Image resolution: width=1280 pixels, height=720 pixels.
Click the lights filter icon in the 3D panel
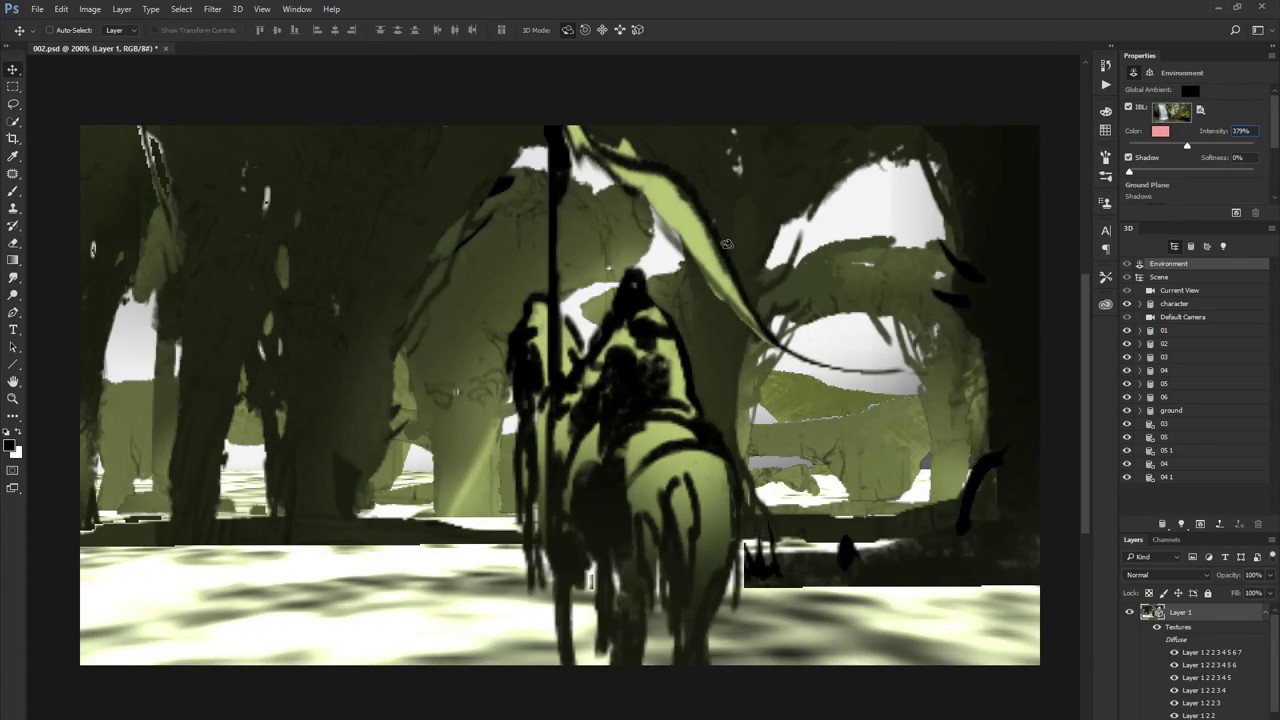tap(1224, 248)
